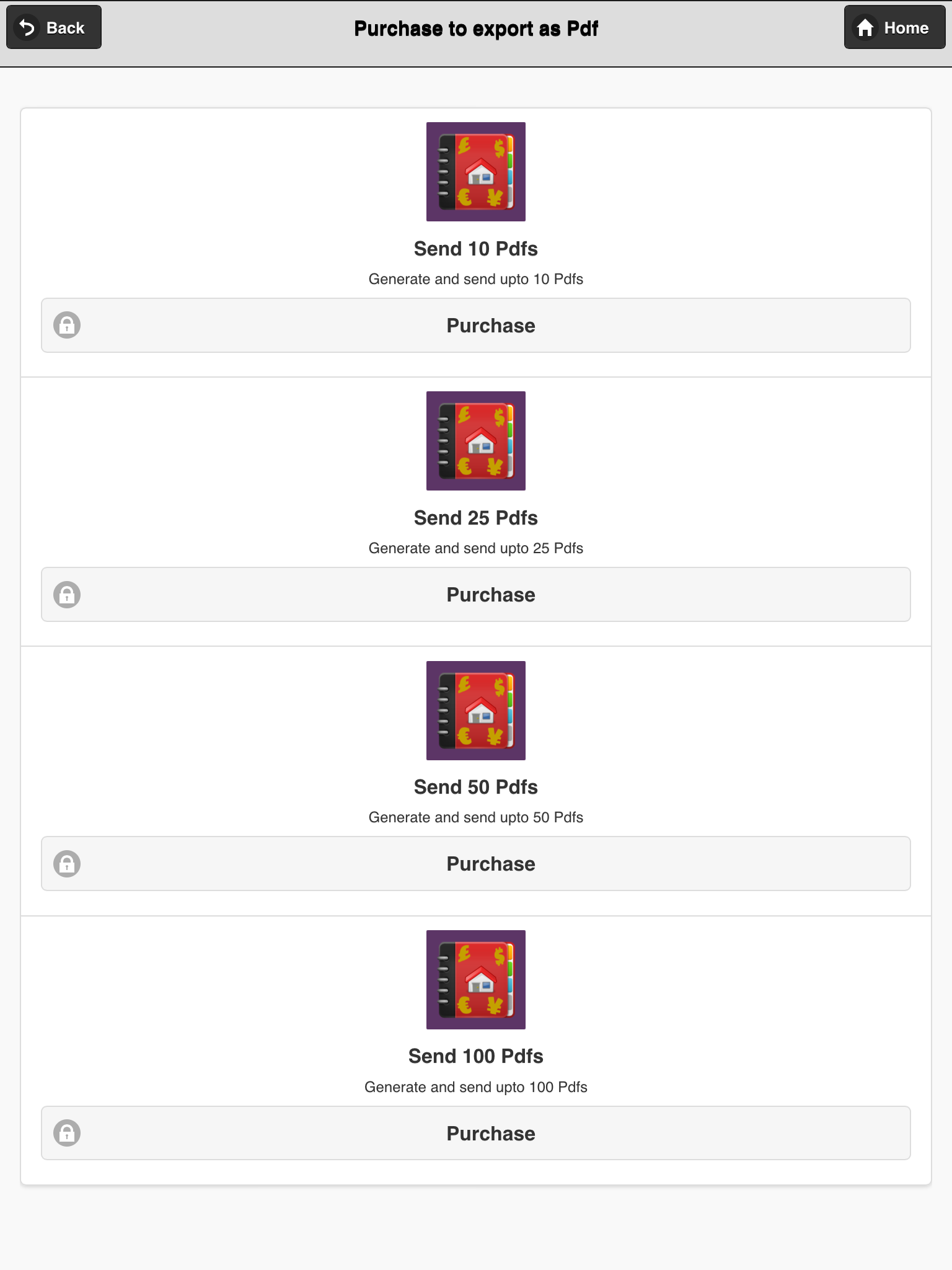The image size is (952, 1270).
Task: Tap the notebook icon above Send 25 Pdfs
Action: point(476,441)
